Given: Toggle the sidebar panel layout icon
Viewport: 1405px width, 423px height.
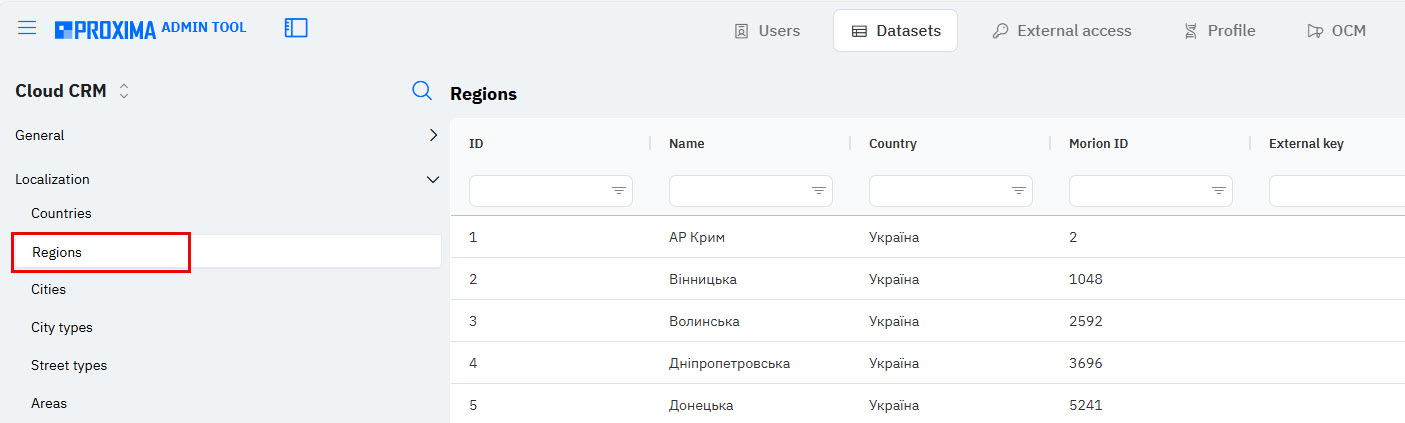Looking at the screenshot, I should (x=296, y=28).
